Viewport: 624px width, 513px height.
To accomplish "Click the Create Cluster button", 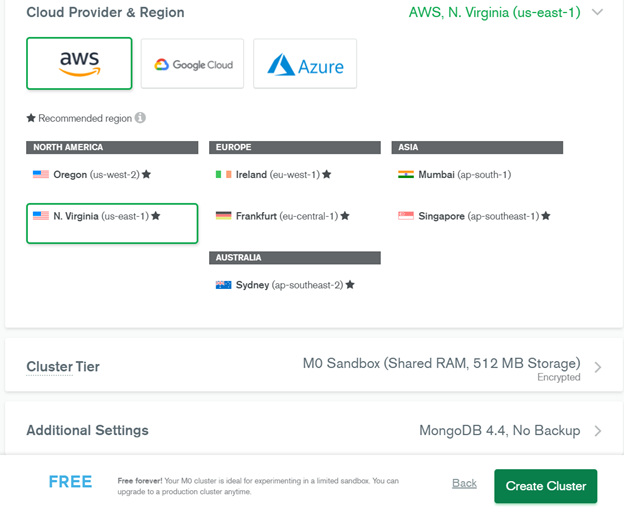I will (545, 486).
